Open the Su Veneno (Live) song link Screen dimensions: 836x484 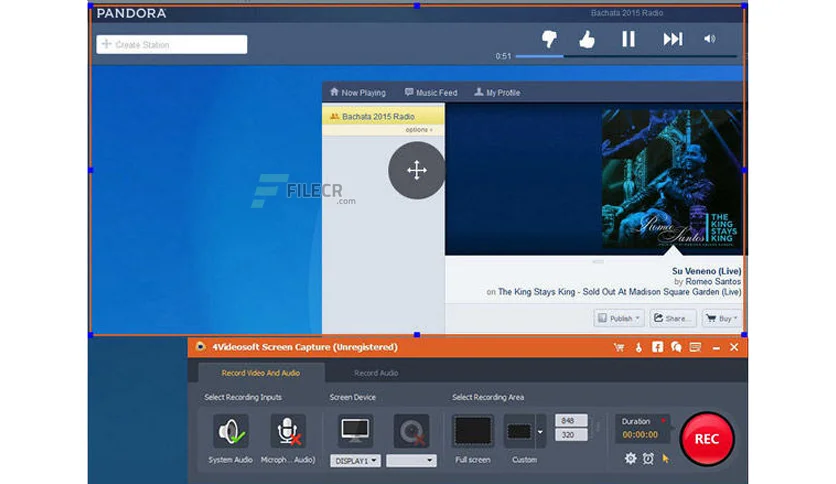click(706, 271)
